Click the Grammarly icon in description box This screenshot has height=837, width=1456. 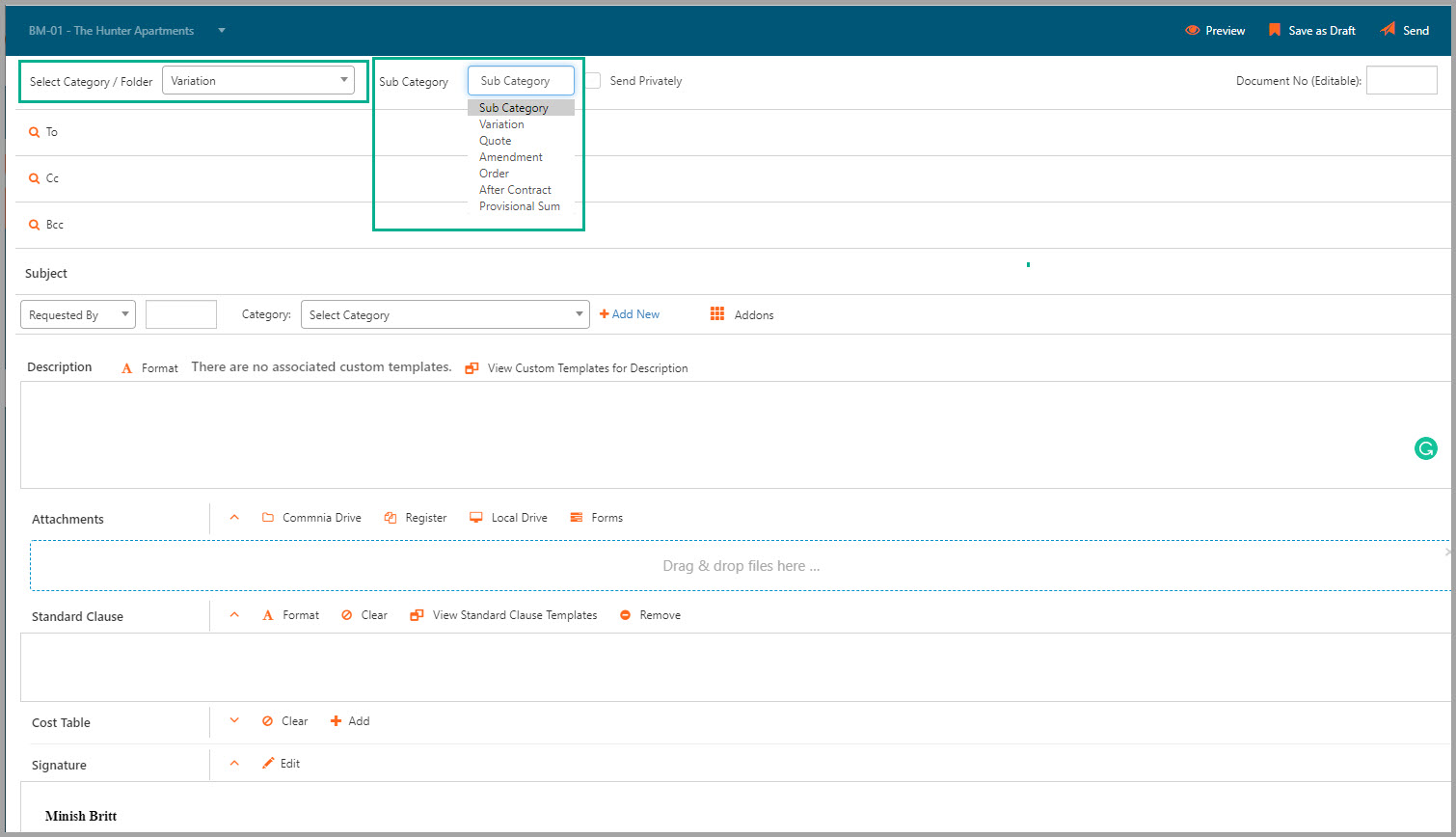[x=1425, y=447]
